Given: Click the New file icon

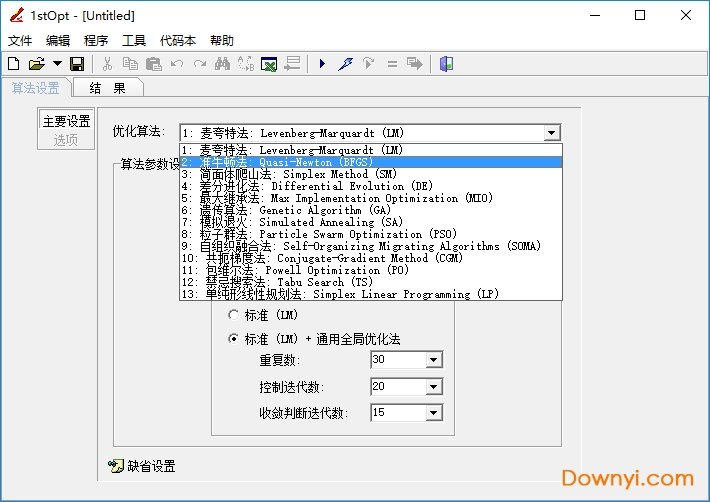Looking at the screenshot, I should click(14, 64).
